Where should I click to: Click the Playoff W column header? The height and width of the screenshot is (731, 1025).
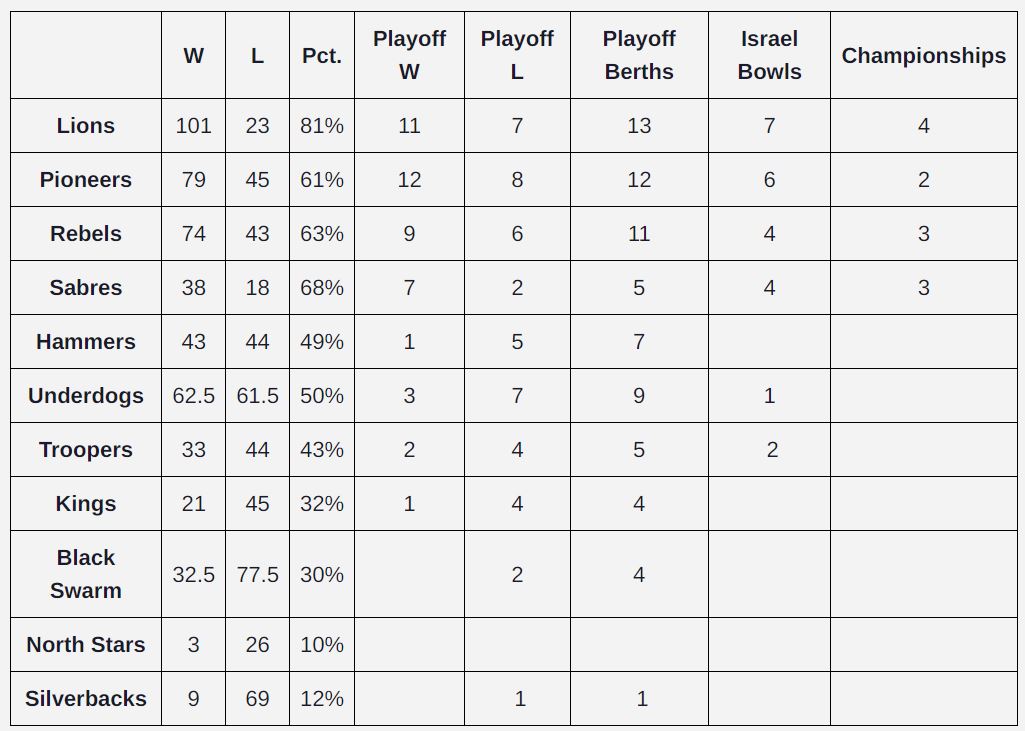click(x=409, y=56)
